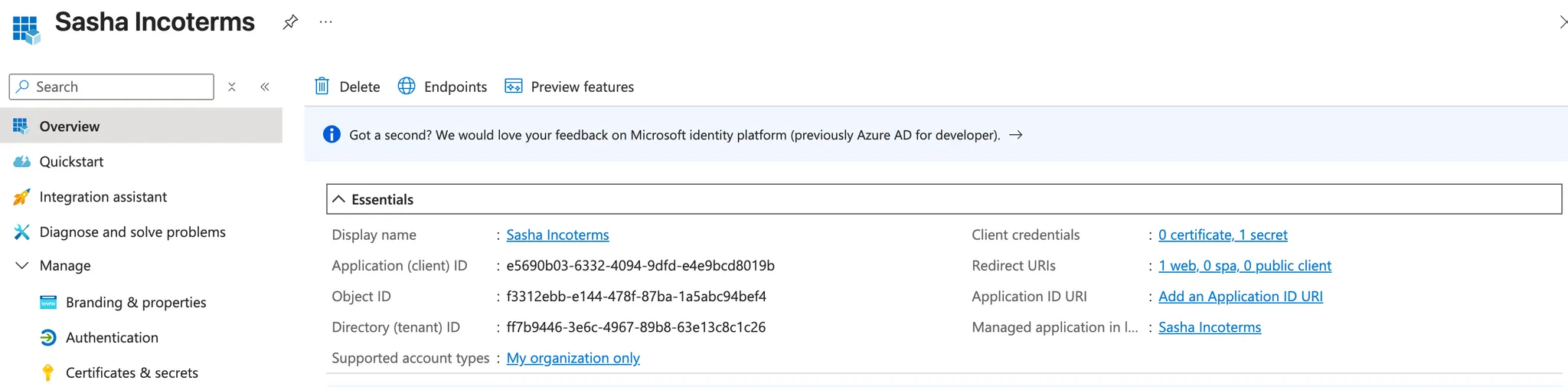The width and height of the screenshot is (1568, 387).
Task: Click the Overview grid icon
Action: [21, 126]
